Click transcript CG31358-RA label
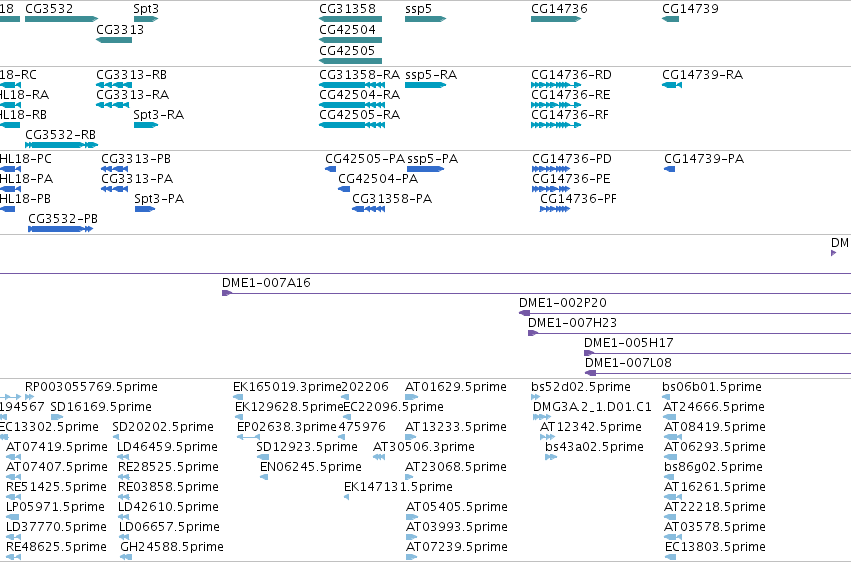851x562 pixels. 359,75
